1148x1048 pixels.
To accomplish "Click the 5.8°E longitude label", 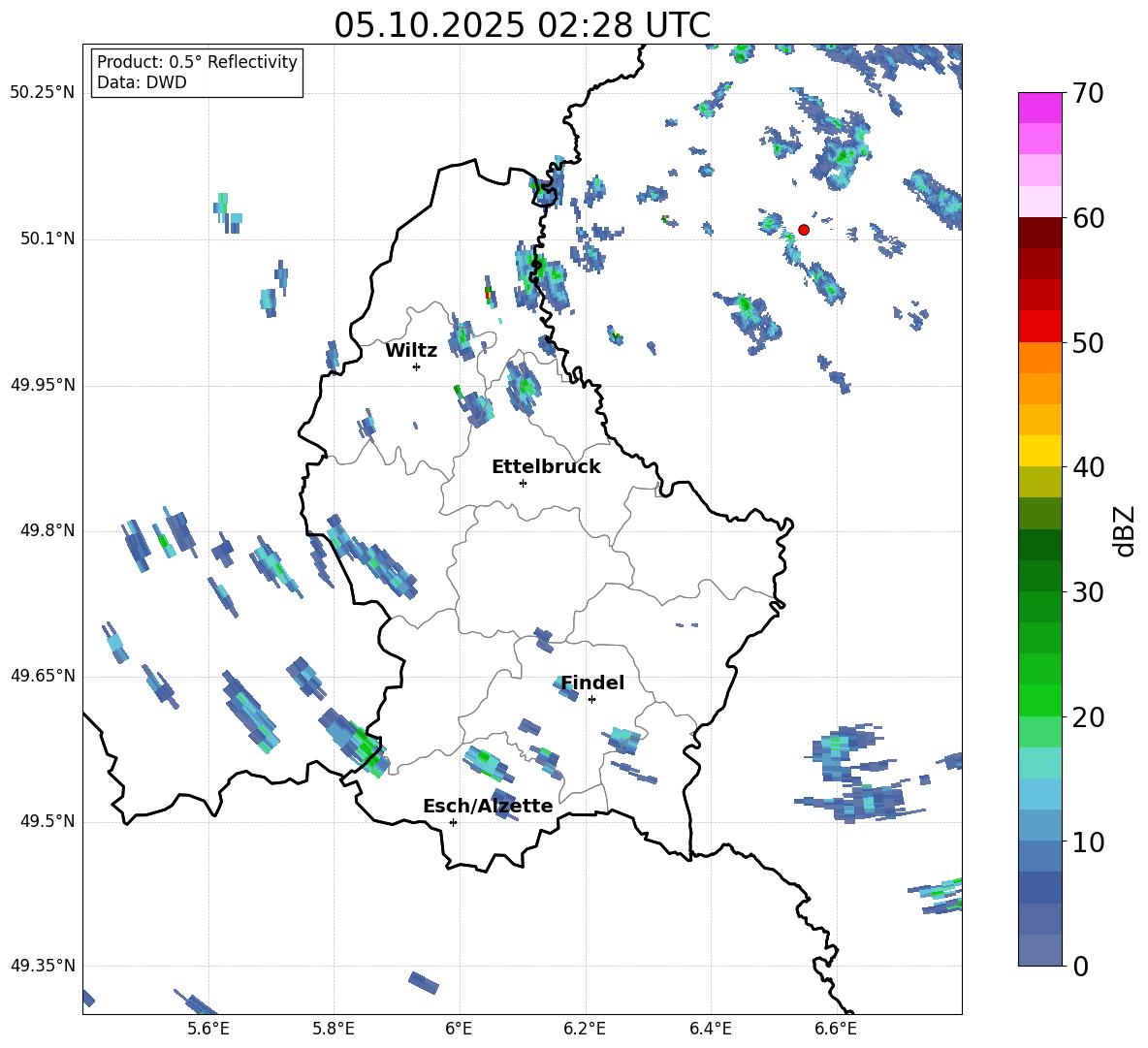I will tap(334, 1029).
